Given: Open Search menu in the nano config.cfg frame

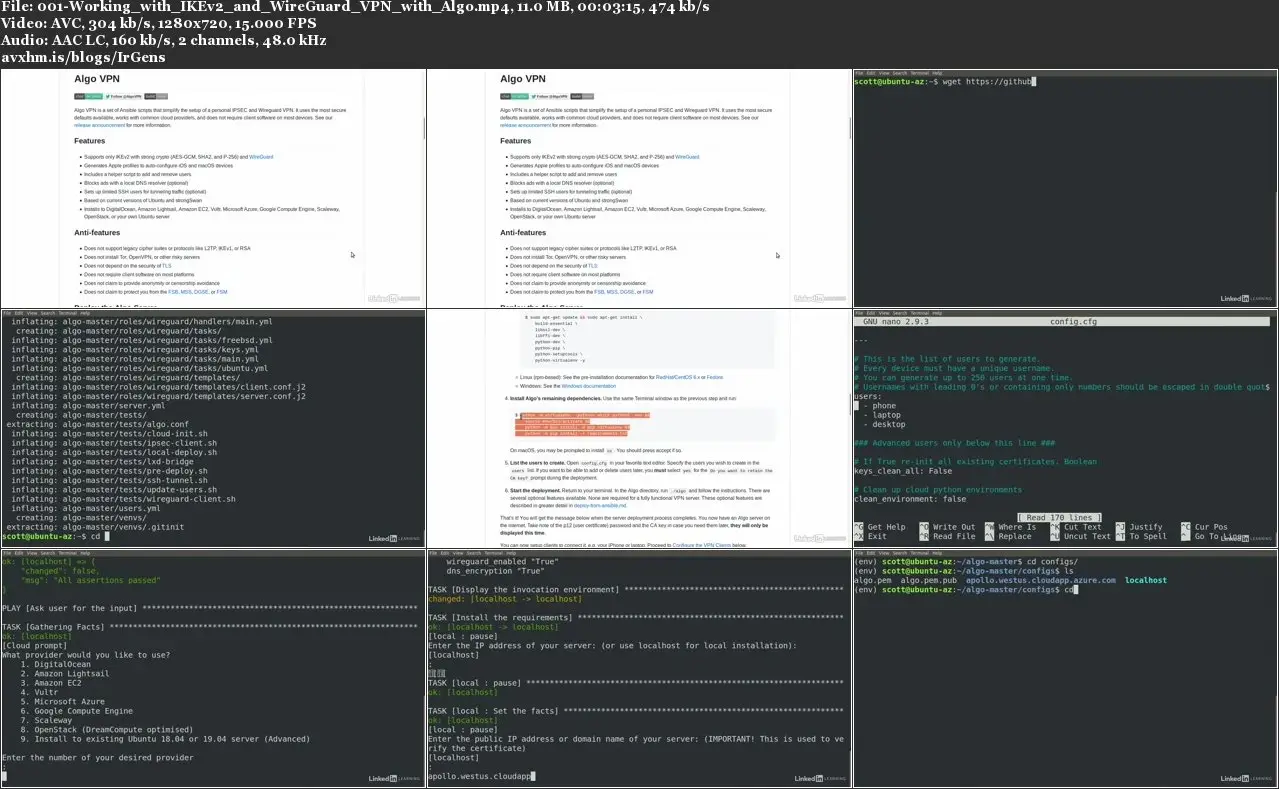Looking at the screenshot, I should pyautogui.click(x=899, y=313).
